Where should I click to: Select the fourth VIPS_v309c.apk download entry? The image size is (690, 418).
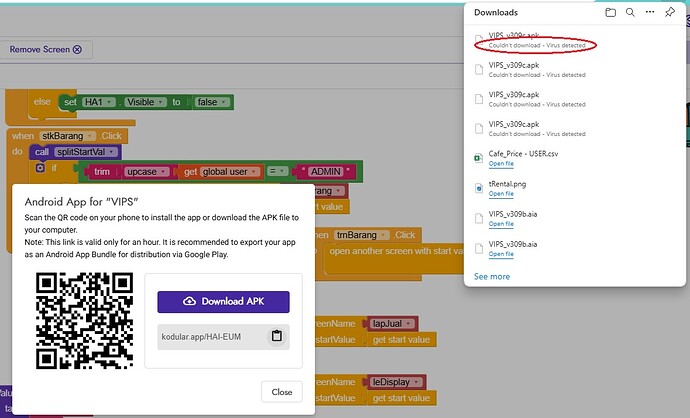[574, 128]
